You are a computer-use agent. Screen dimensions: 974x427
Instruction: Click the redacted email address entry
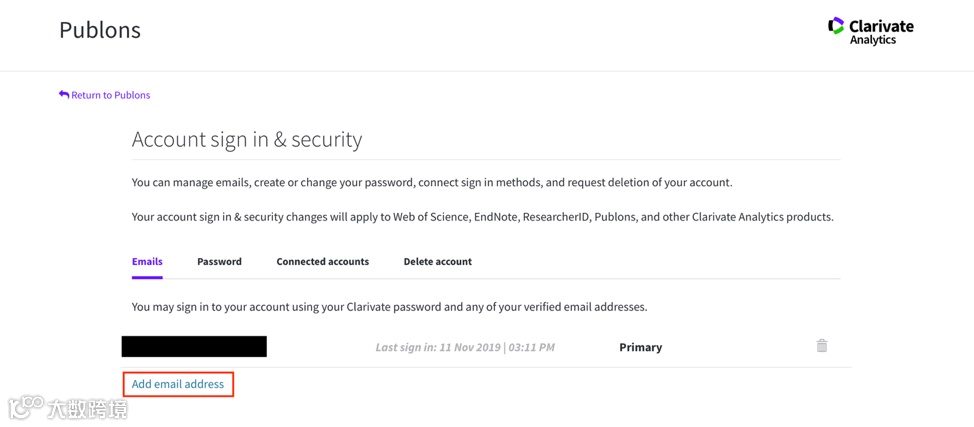coord(194,347)
